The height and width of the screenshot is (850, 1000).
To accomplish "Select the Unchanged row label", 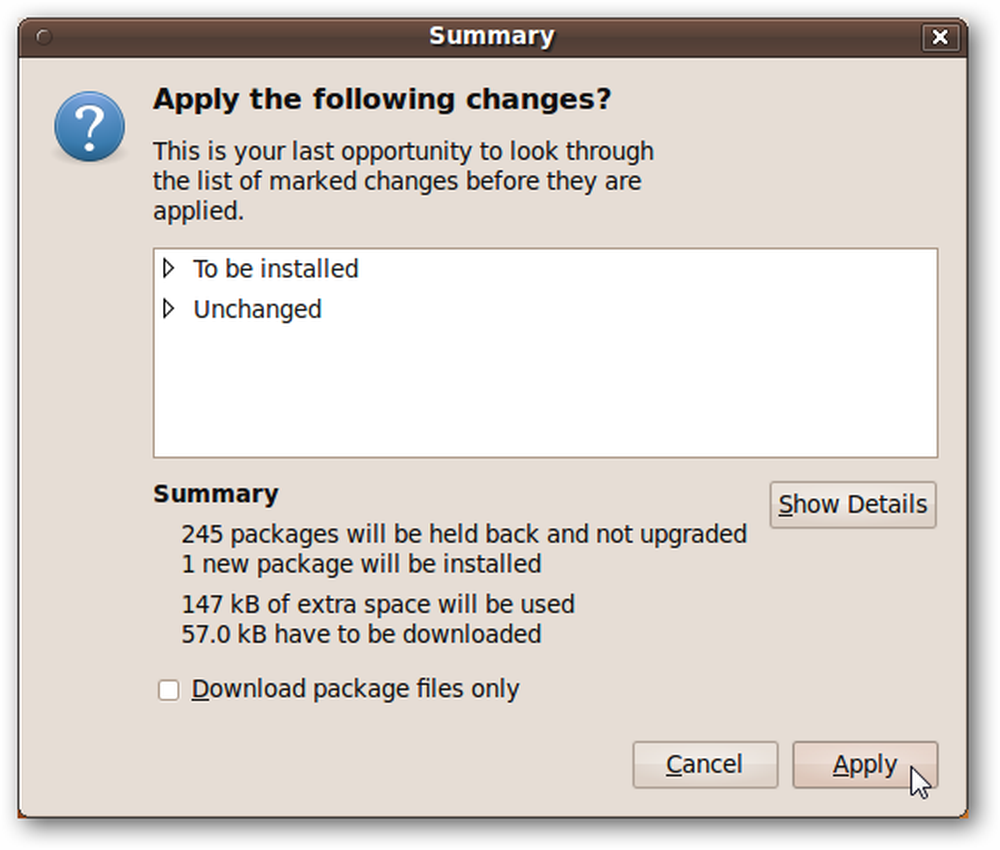I will point(257,309).
